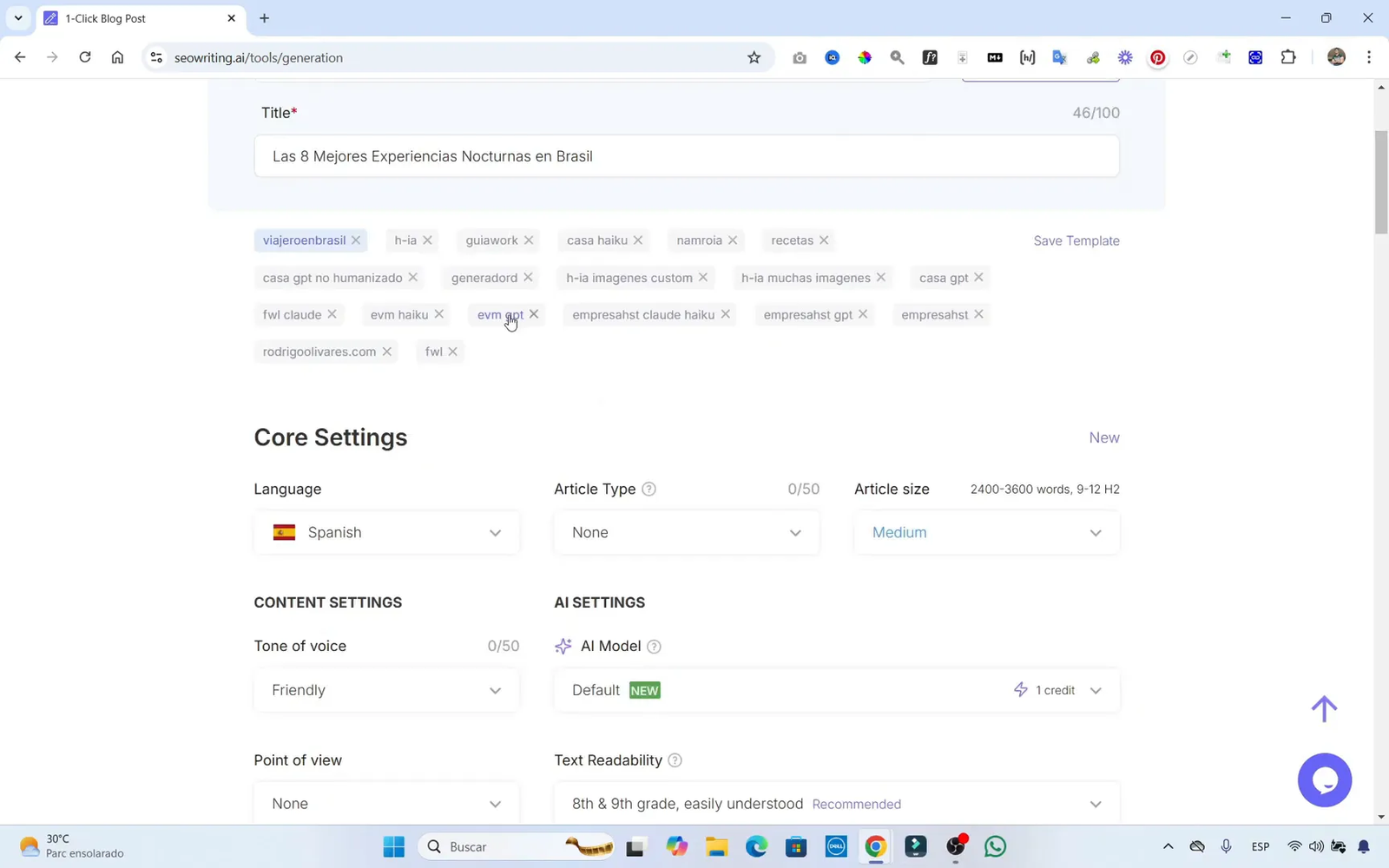Bookmark the page with the star icon
1389x868 pixels.
tap(754, 57)
